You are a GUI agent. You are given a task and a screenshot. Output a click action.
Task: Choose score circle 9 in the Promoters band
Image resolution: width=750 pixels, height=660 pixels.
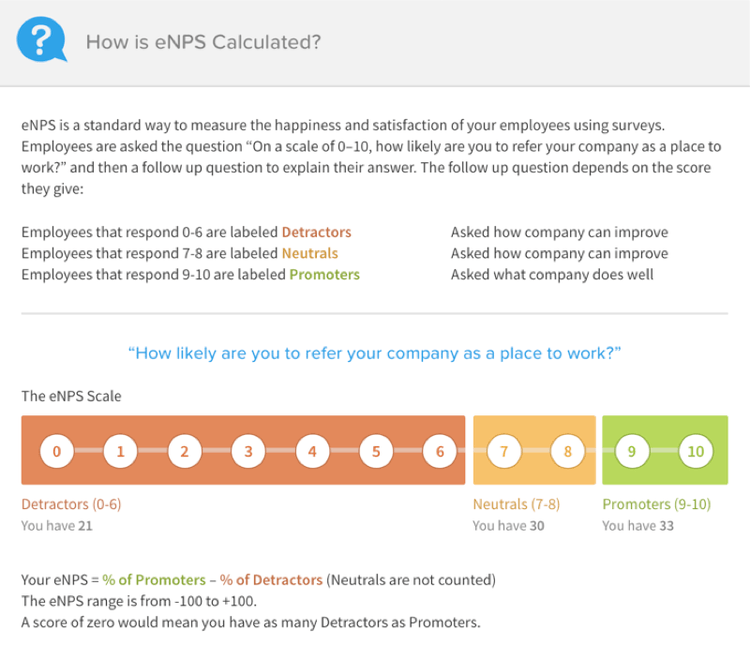[x=632, y=451]
